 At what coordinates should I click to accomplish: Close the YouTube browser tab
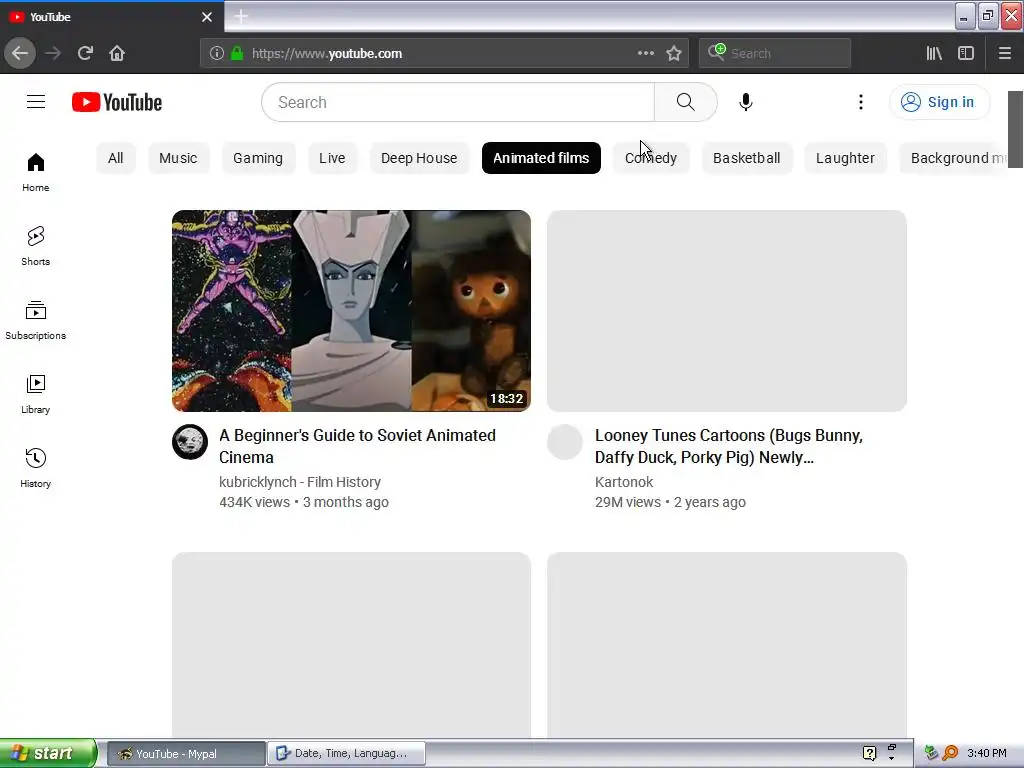(x=207, y=17)
